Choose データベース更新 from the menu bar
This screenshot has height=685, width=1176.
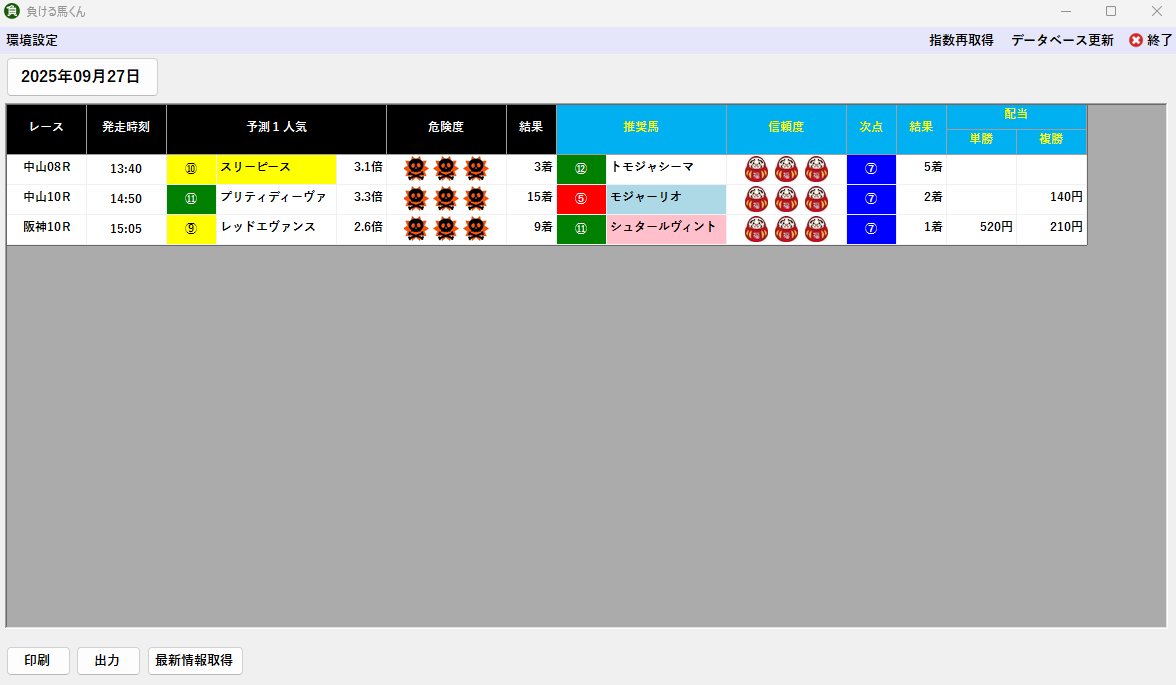(1062, 41)
